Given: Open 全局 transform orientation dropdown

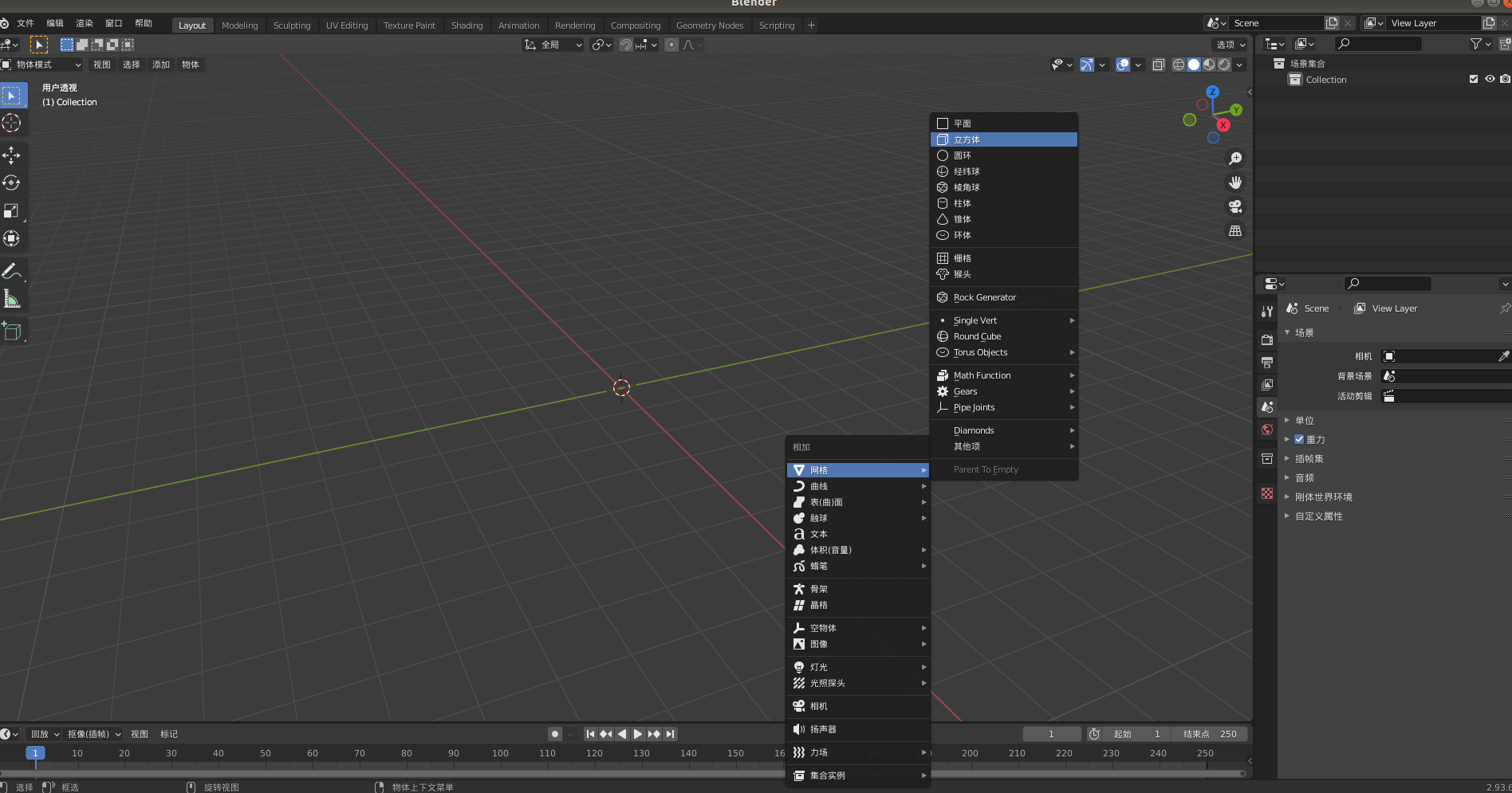Looking at the screenshot, I should click(x=553, y=45).
